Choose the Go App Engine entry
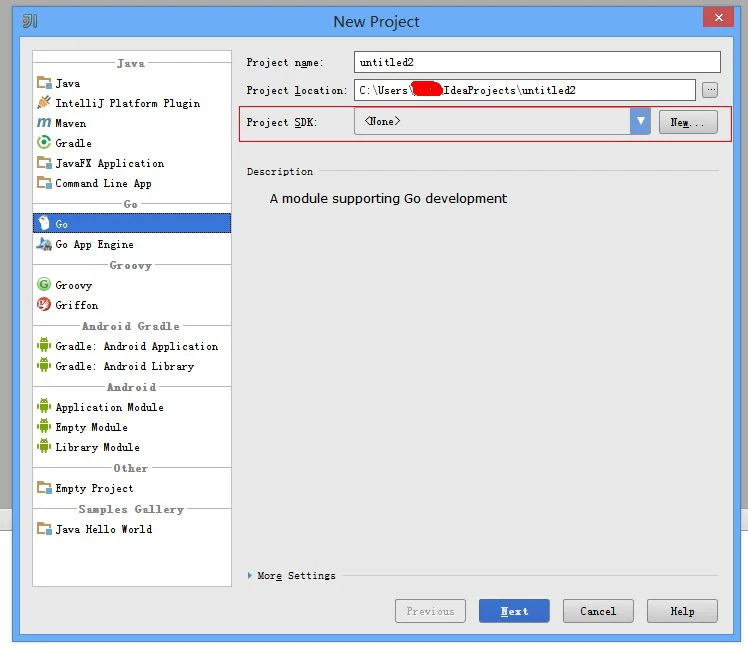Screen dimensions: 748x652 coord(94,245)
